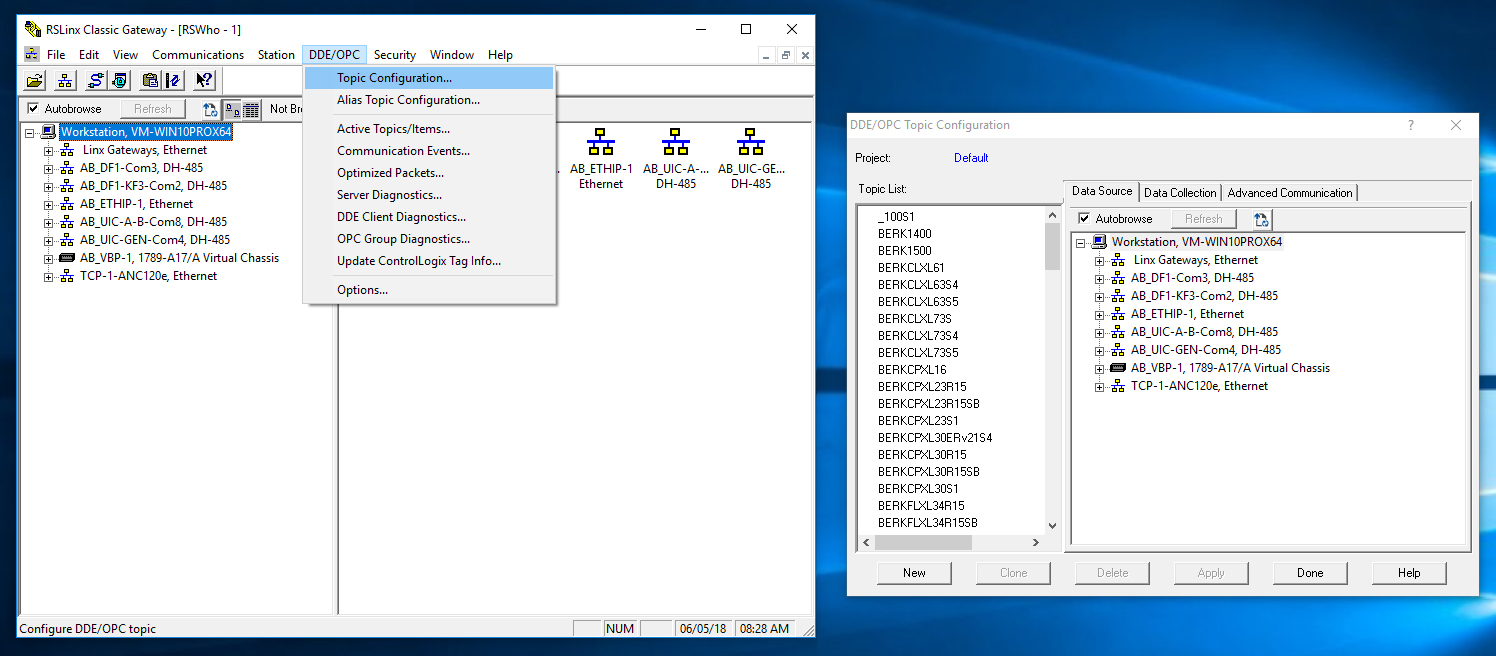Switch to the Data Collection tab
The height and width of the screenshot is (656, 1496).
pyautogui.click(x=1180, y=193)
